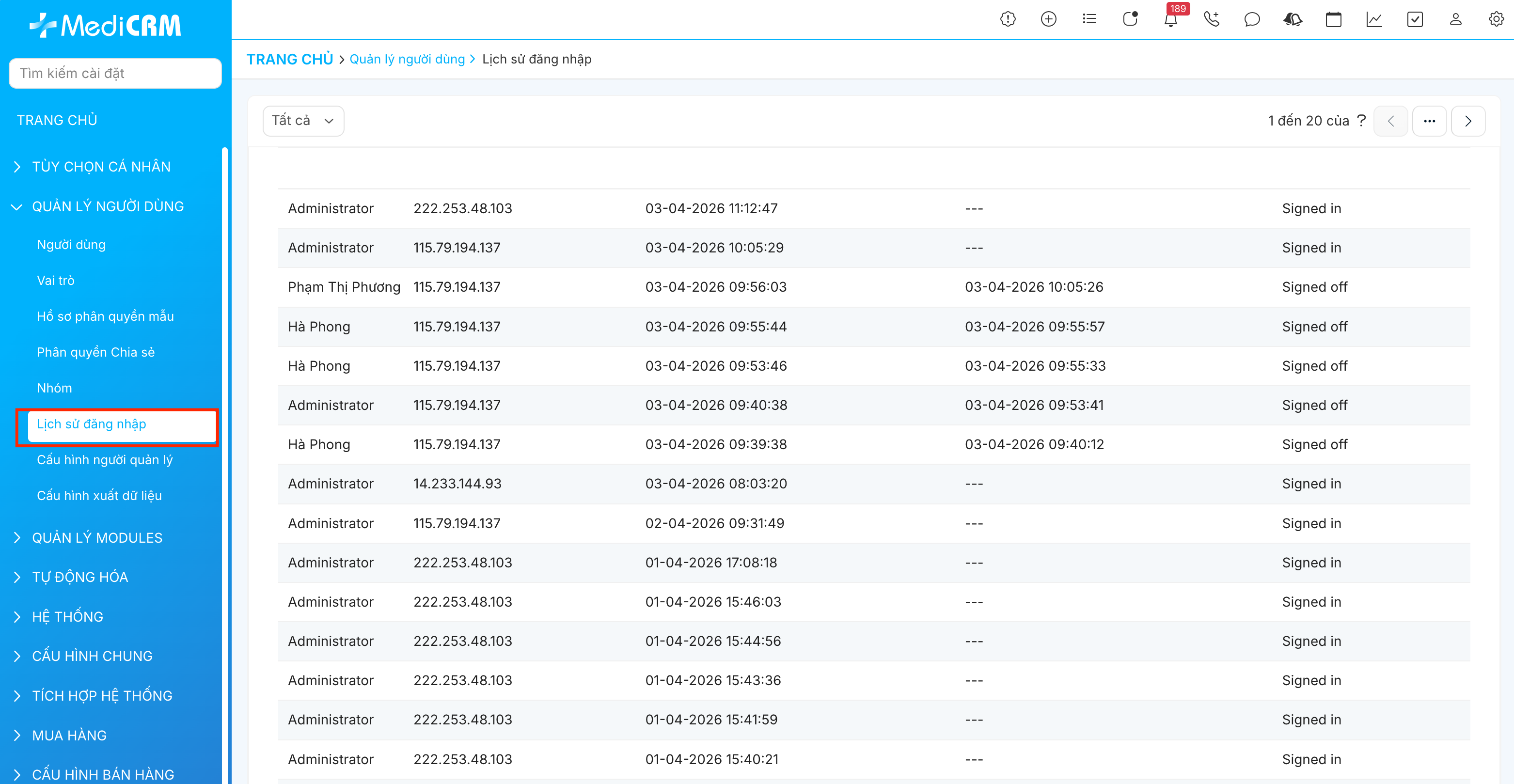
Task: Open the notifications bell icon
Action: tap(1170, 19)
